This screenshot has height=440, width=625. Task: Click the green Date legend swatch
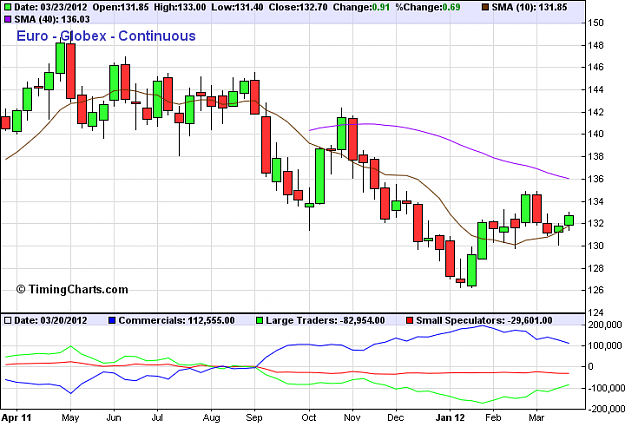(x=8, y=7)
